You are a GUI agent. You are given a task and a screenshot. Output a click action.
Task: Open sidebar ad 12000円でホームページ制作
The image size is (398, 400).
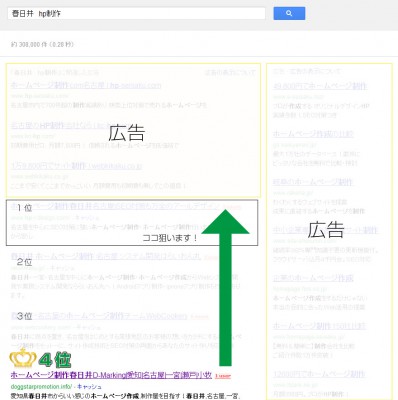(x=319, y=374)
